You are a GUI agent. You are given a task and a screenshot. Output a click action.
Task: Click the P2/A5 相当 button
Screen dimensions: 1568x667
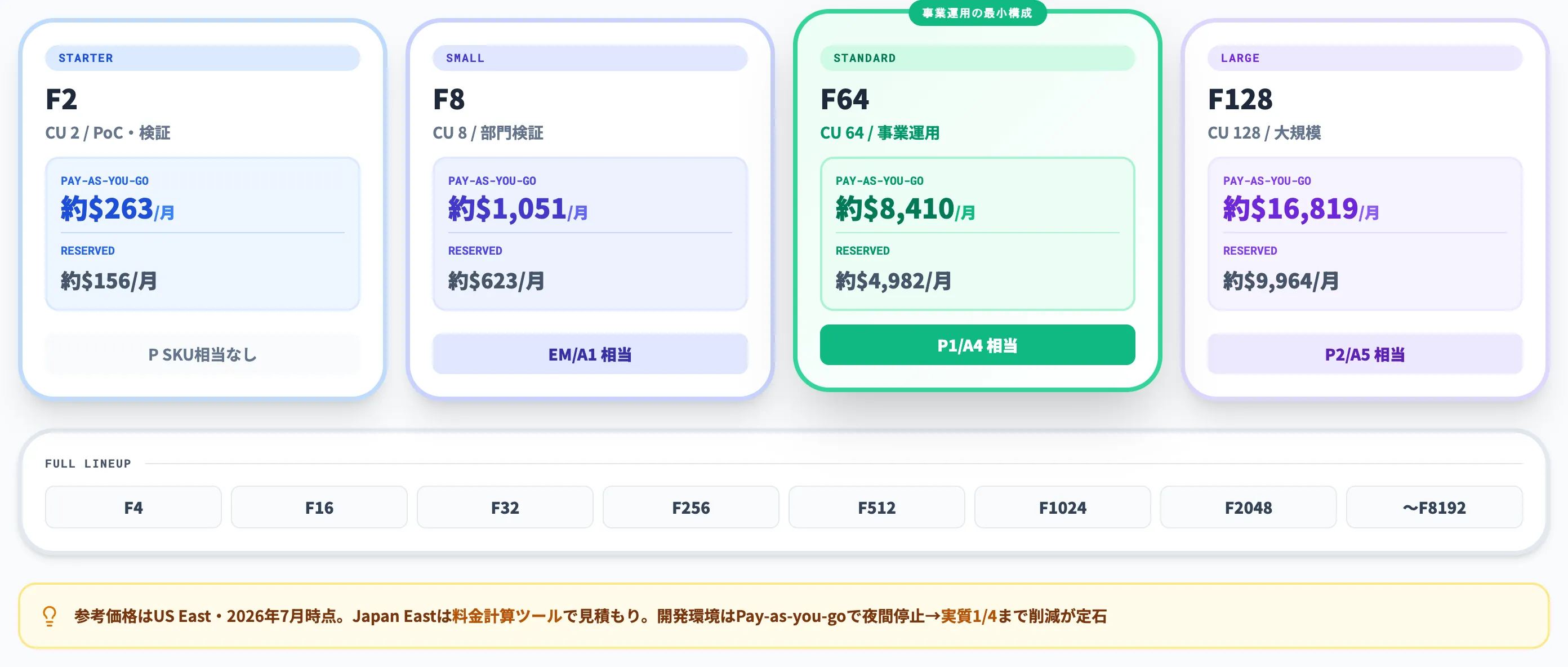[x=1365, y=354]
